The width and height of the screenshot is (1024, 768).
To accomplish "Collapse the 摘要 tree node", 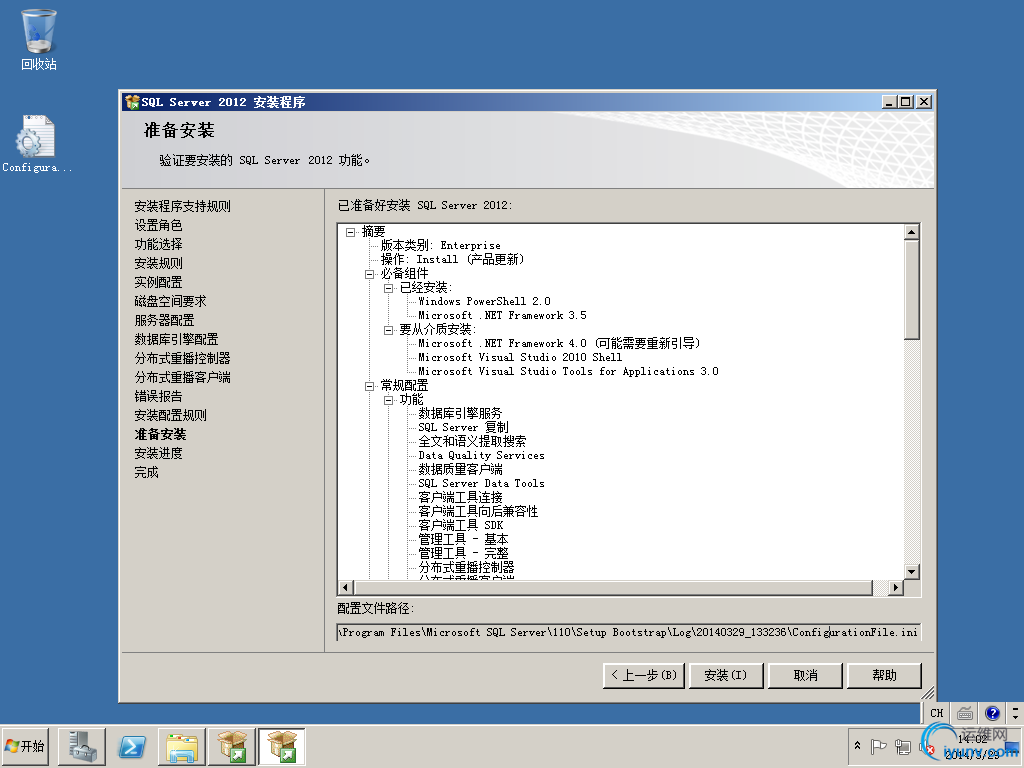I will coord(349,231).
